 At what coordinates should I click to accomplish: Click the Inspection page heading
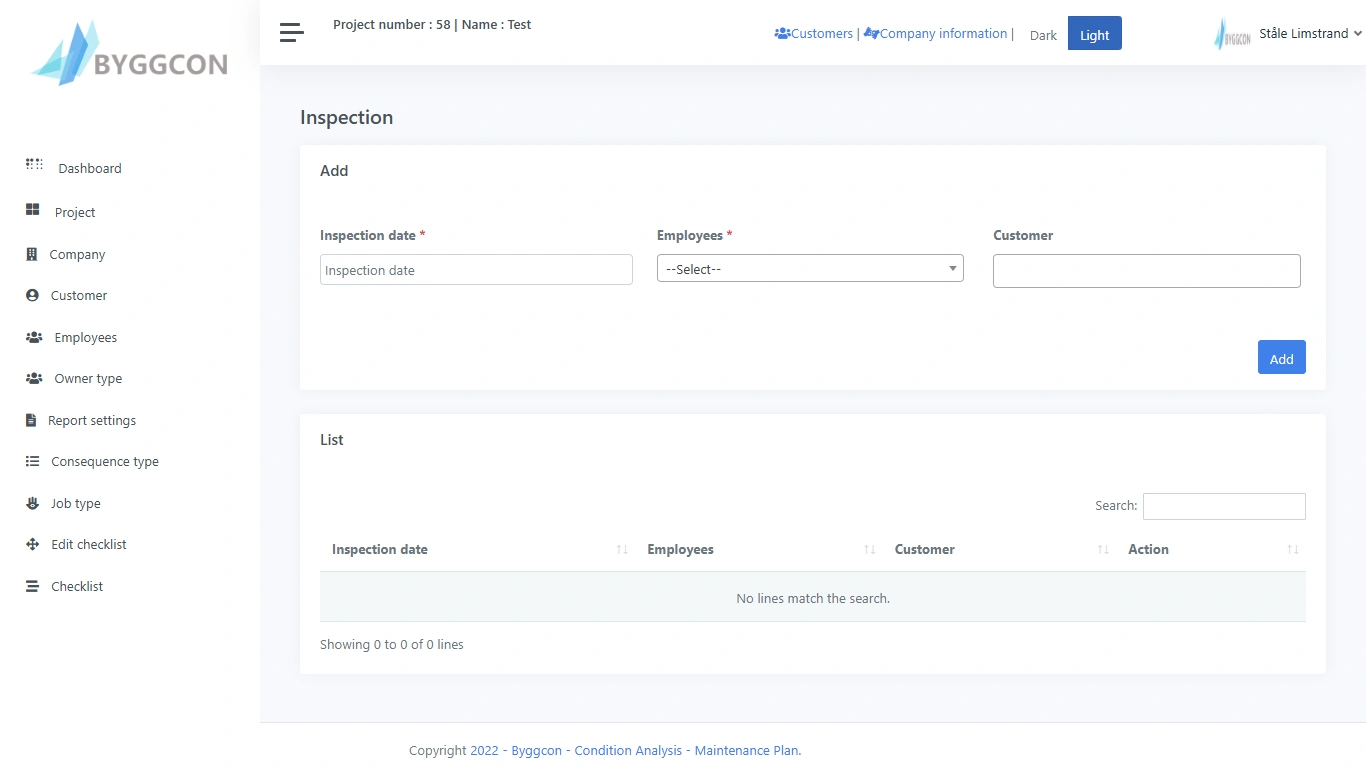pyautogui.click(x=346, y=117)
